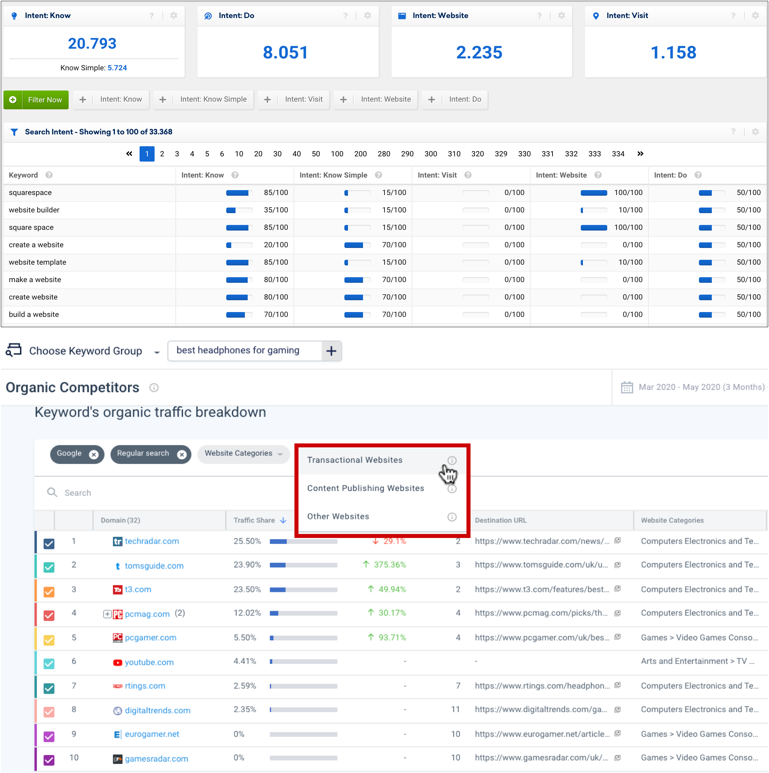Viewport: 769px width, 773px height.
Task: Click the Search Intent filter funnel icon
Action: [x=14, y=132]
